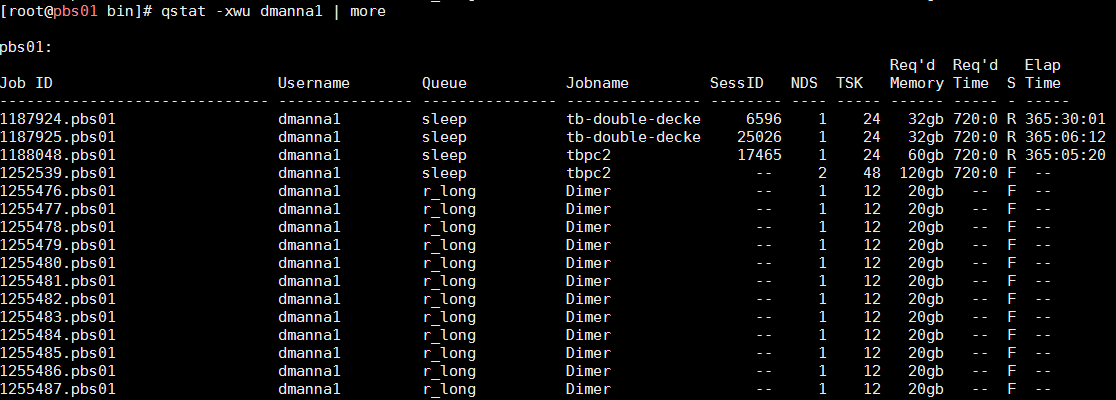Select job ID 1252539.pbs01
1116x400 pixels.
pyautogui.click(x=57, y=173)
